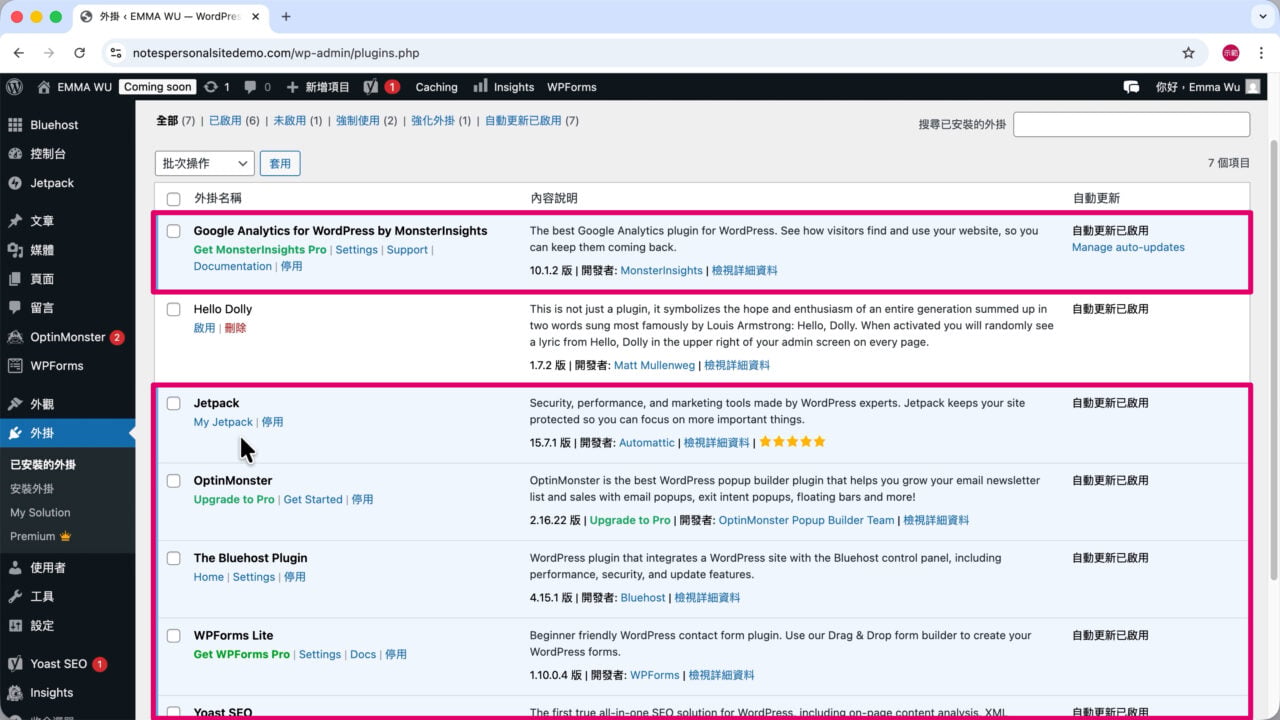Viewport: 1280px width, 720px height.
Task: Open the Emma Wu user avatar
Action: click(1253, 87)
